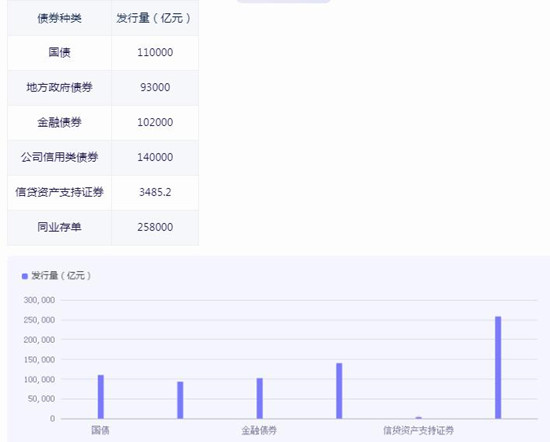
Task: Click the 102000 value cell
Action: (x=155, y=122)
